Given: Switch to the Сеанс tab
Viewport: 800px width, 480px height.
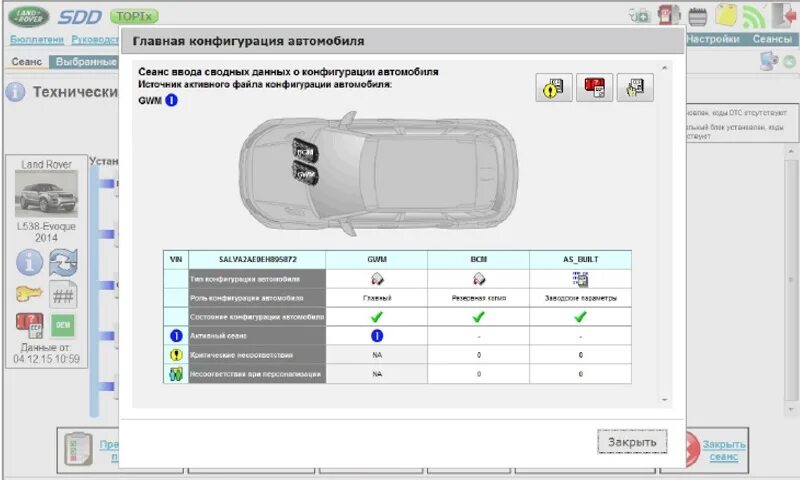Looking at the screenshot, I should [27, 62].
